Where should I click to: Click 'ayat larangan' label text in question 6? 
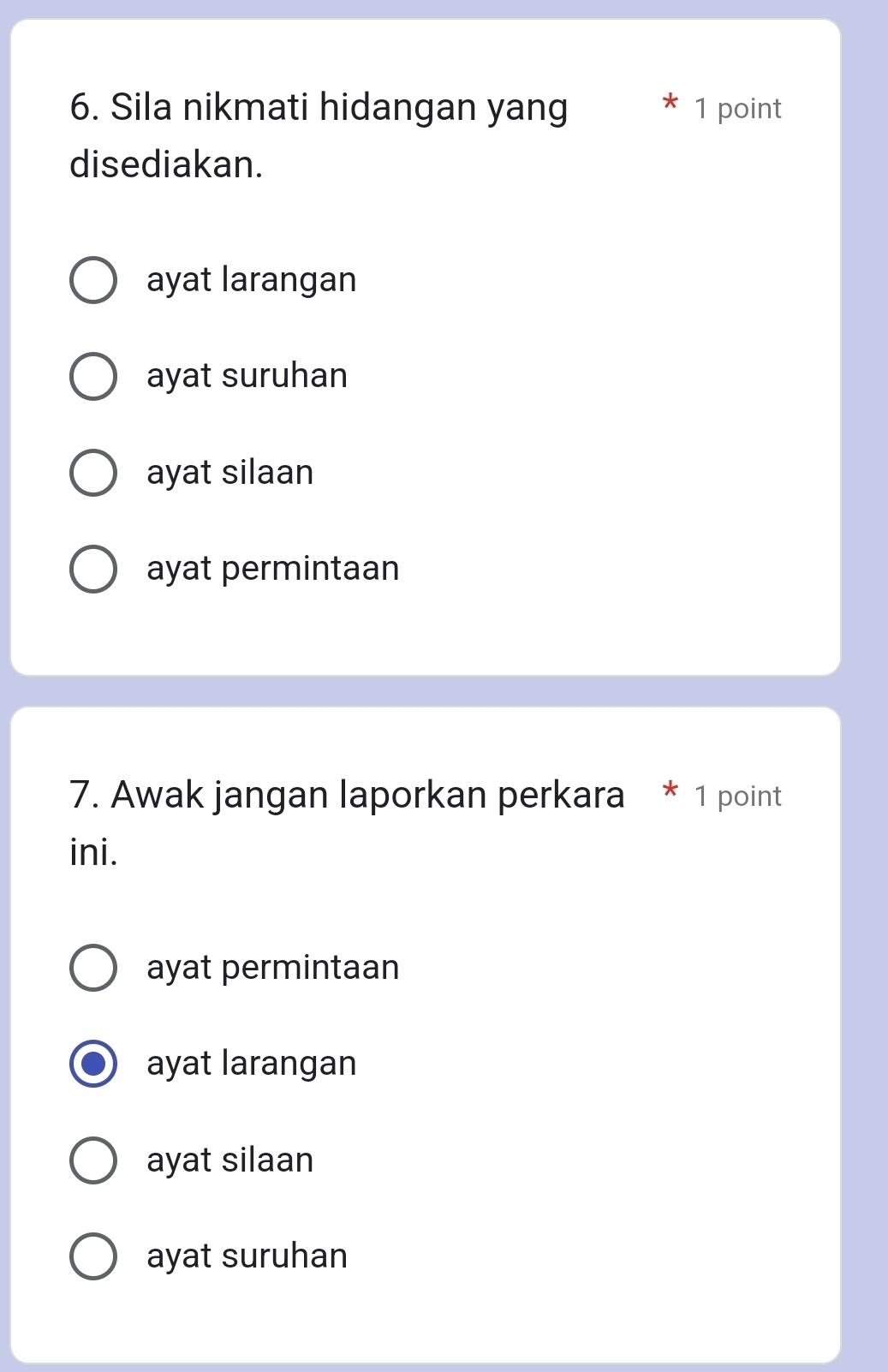click(252, 280)
